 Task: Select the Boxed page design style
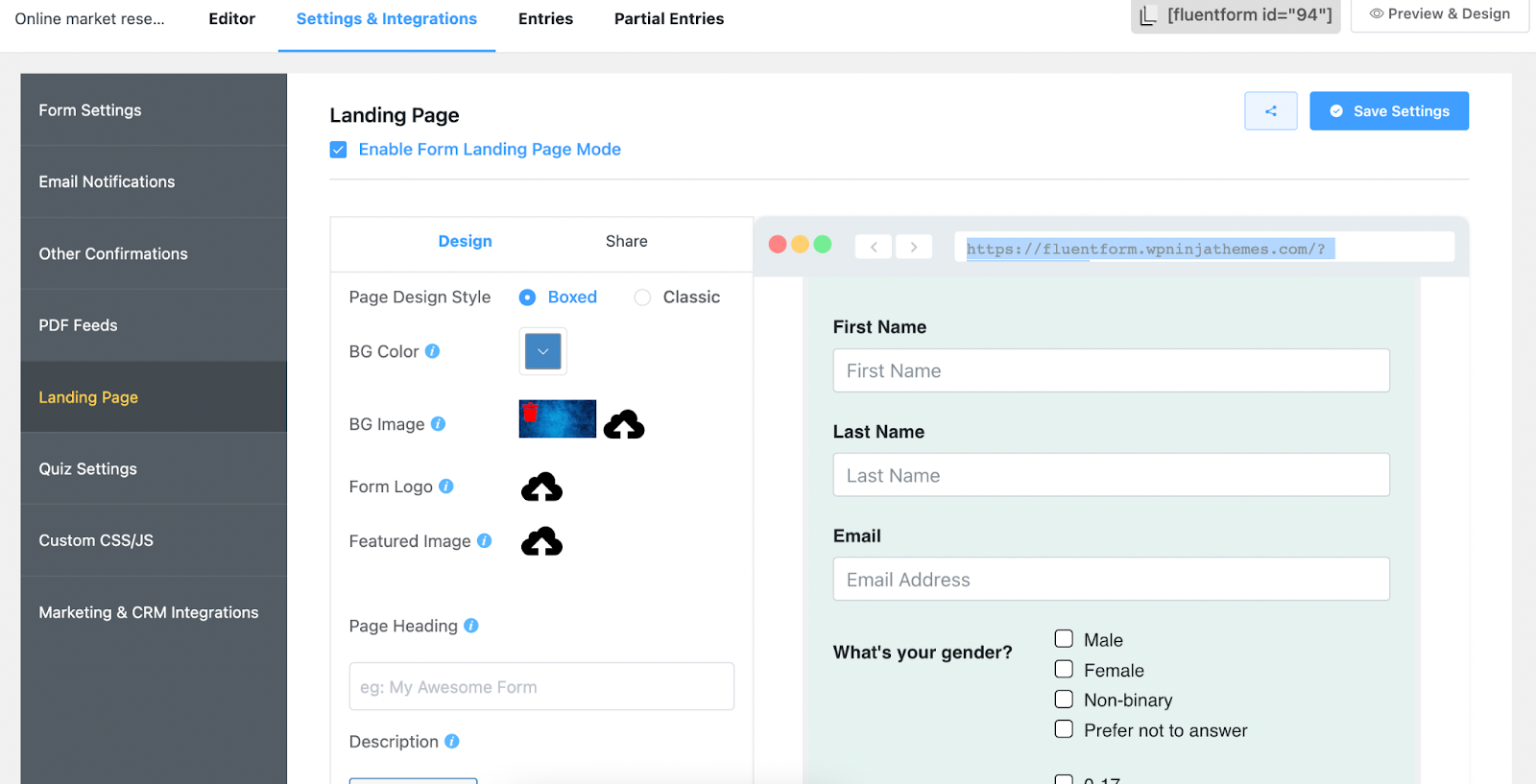[x=527, y=297]
